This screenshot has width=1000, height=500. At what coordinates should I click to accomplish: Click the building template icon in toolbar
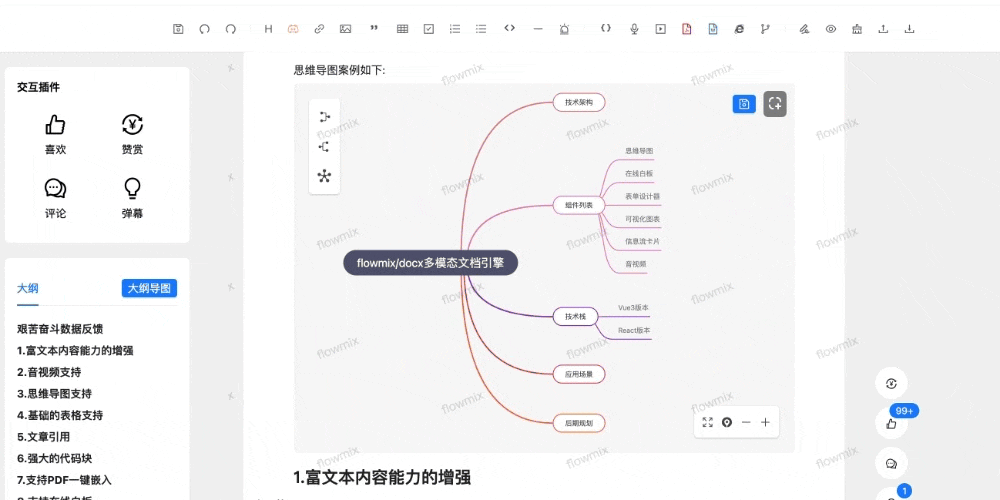(x=857, y=29)
